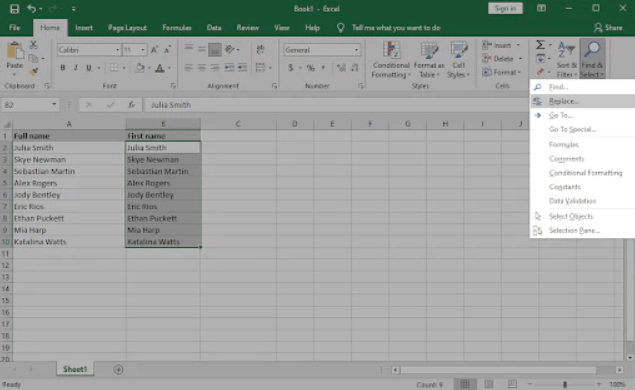Viewport: 635px width, 390px height.
Task: Click the Merge & Center icon
Action: (260, 68)
